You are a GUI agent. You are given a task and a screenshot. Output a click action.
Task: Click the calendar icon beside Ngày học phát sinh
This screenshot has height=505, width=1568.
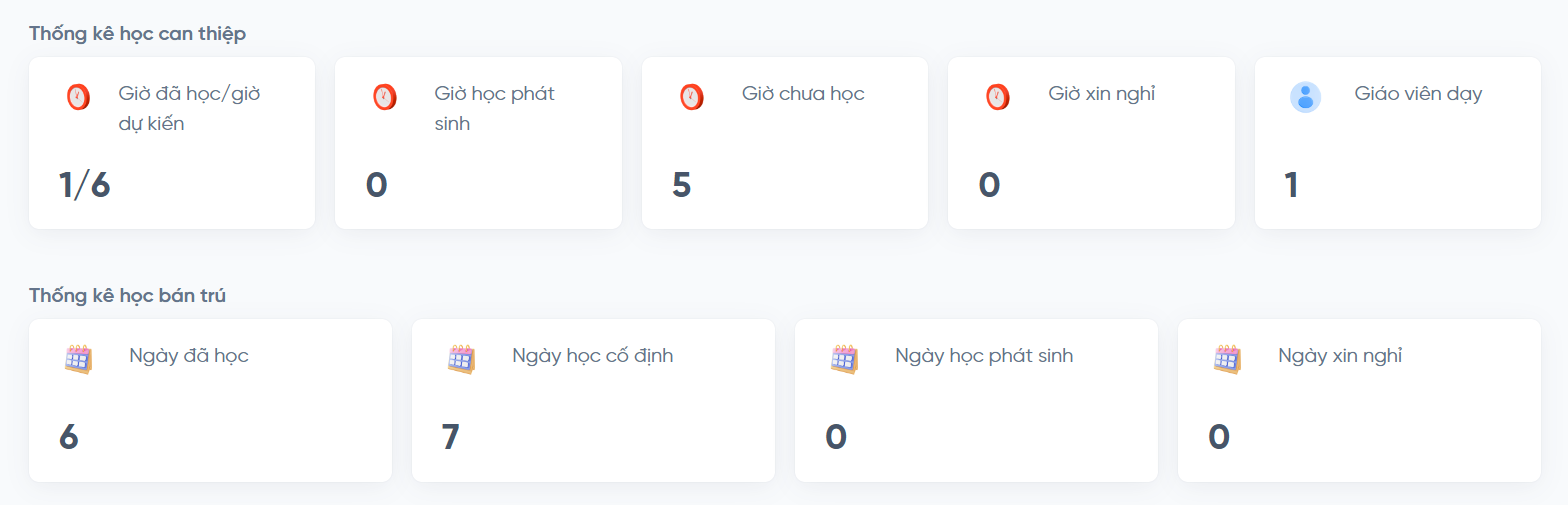845,359
